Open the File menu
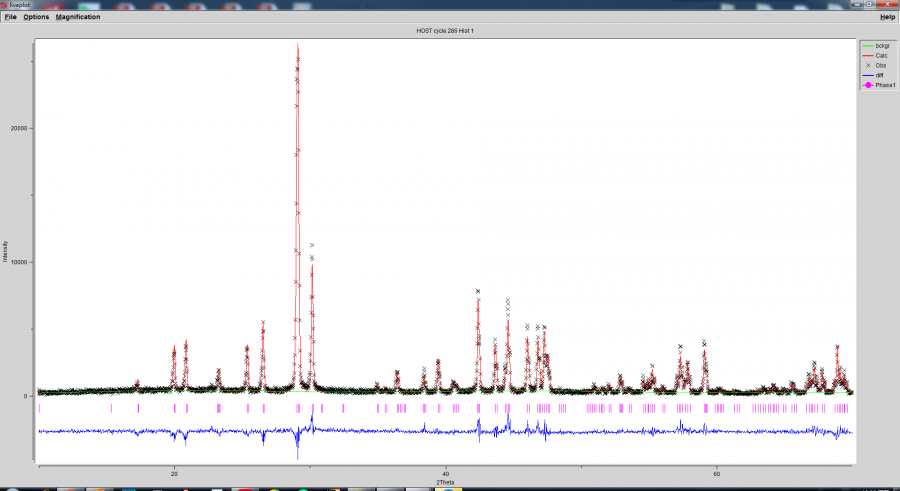This screenshot has height=491, width=900. click(x=10, y=17)
